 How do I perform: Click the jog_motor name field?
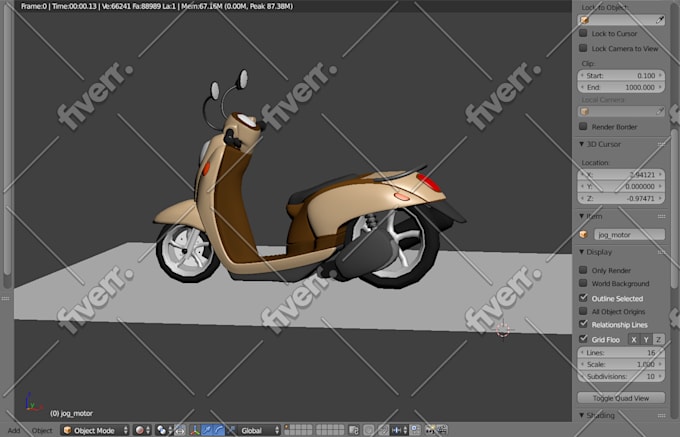pyautogui.click(x=629, y=235)
